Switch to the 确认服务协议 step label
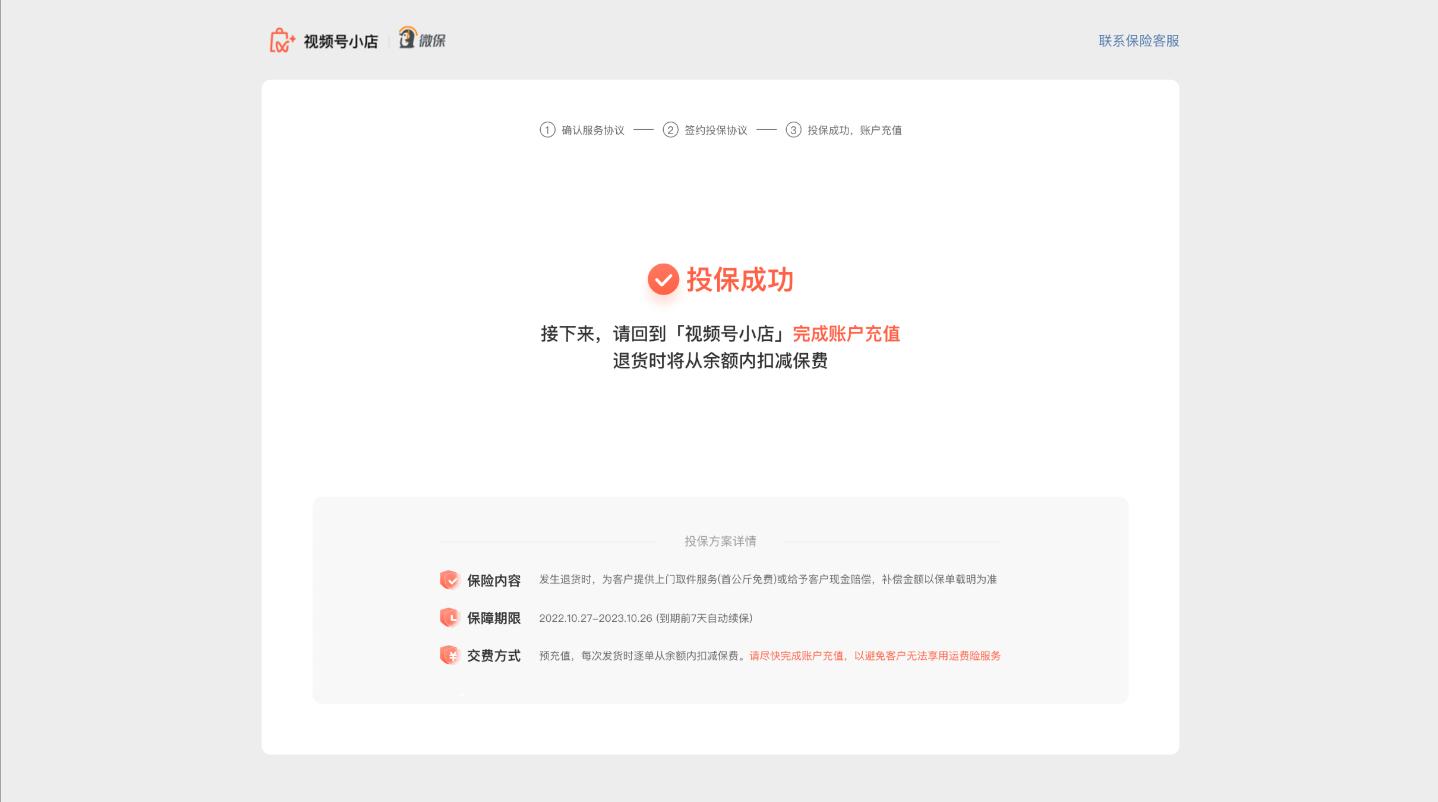 pyautogui.click(x=594, y=130)
